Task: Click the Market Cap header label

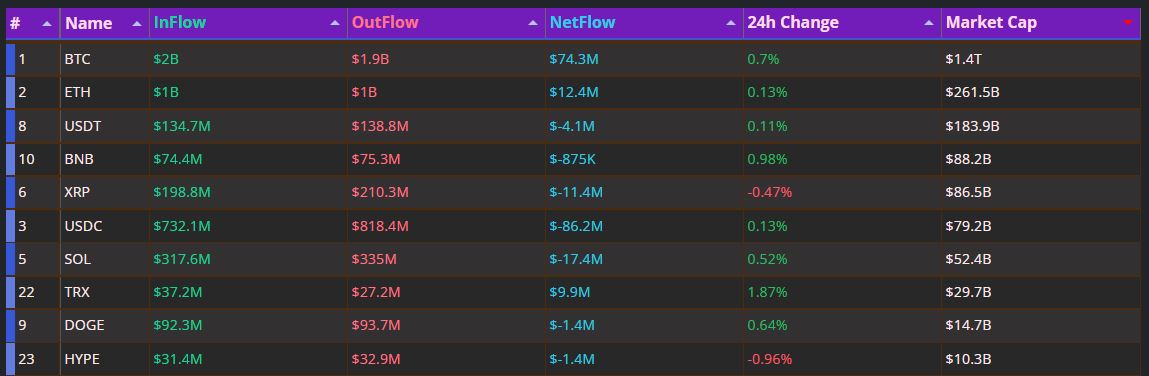Action: 991,23
